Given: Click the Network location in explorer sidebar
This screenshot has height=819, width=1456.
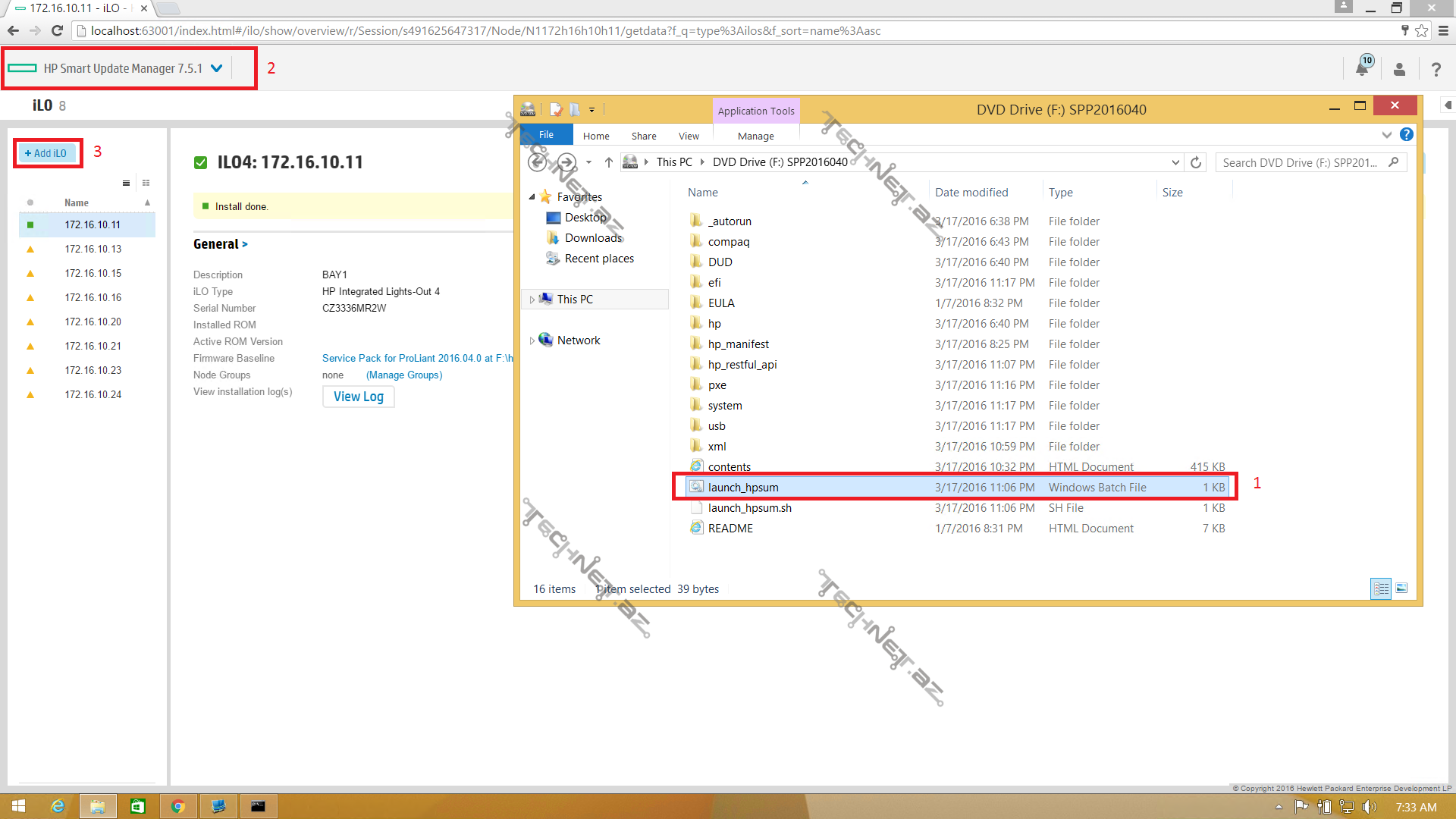Looking at the screenshot, I should tap(577, 339).
